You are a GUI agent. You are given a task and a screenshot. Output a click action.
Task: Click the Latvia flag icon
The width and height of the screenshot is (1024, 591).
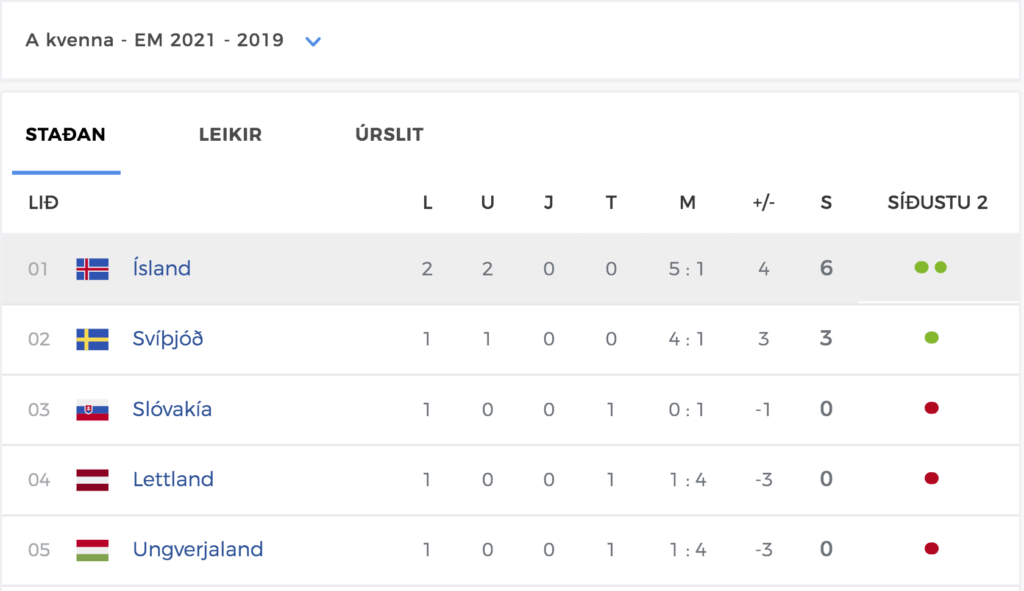pos(92,480)
